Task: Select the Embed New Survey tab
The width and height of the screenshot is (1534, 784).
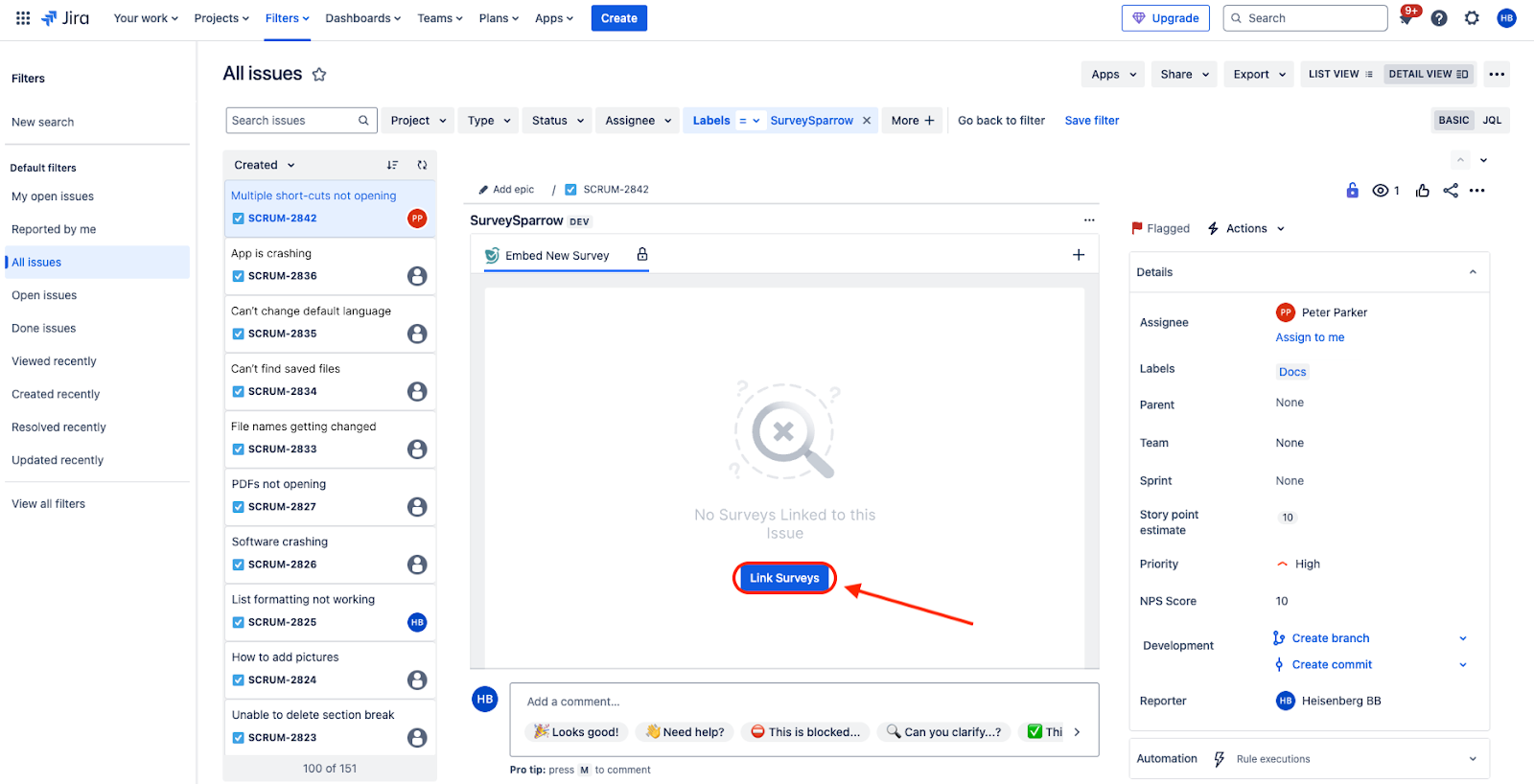Action: click(x=557, y=256)
